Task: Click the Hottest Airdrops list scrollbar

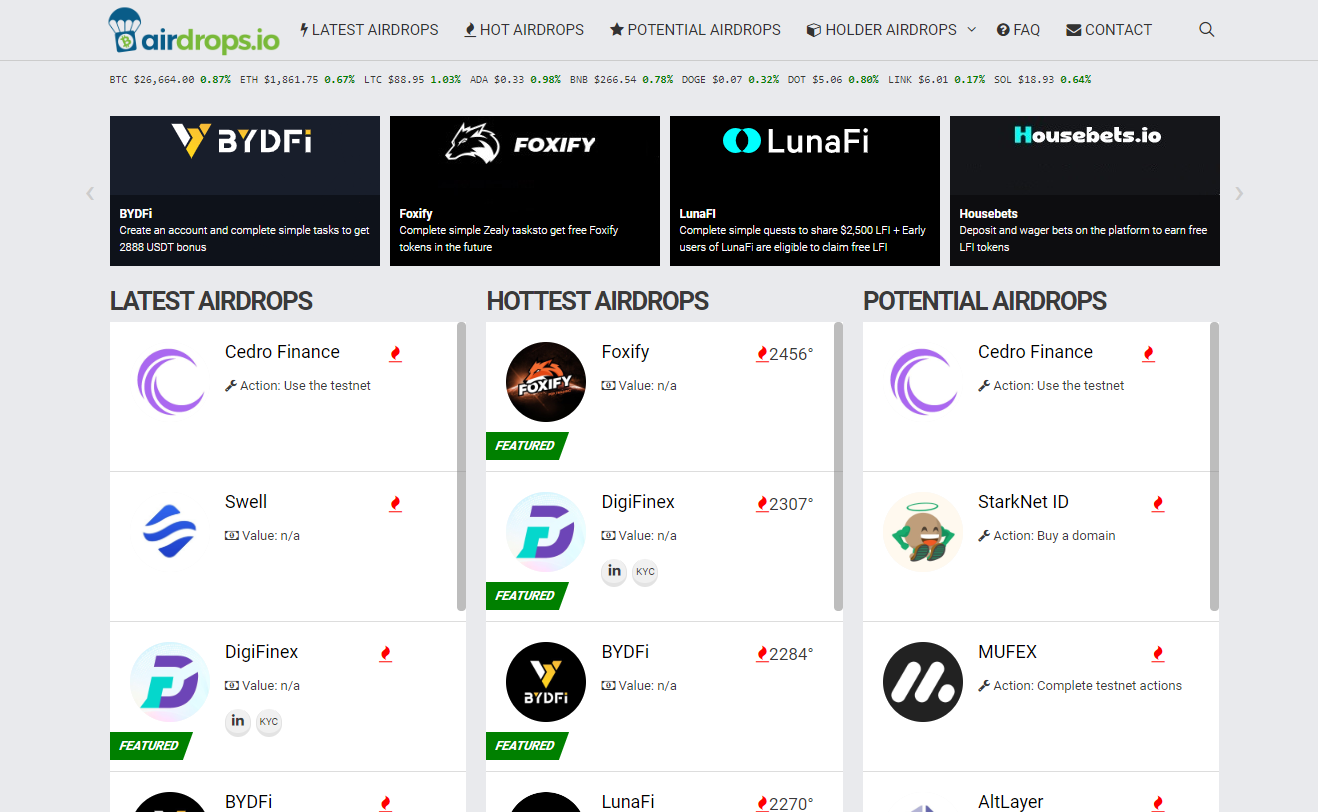Action: (838, 466)
